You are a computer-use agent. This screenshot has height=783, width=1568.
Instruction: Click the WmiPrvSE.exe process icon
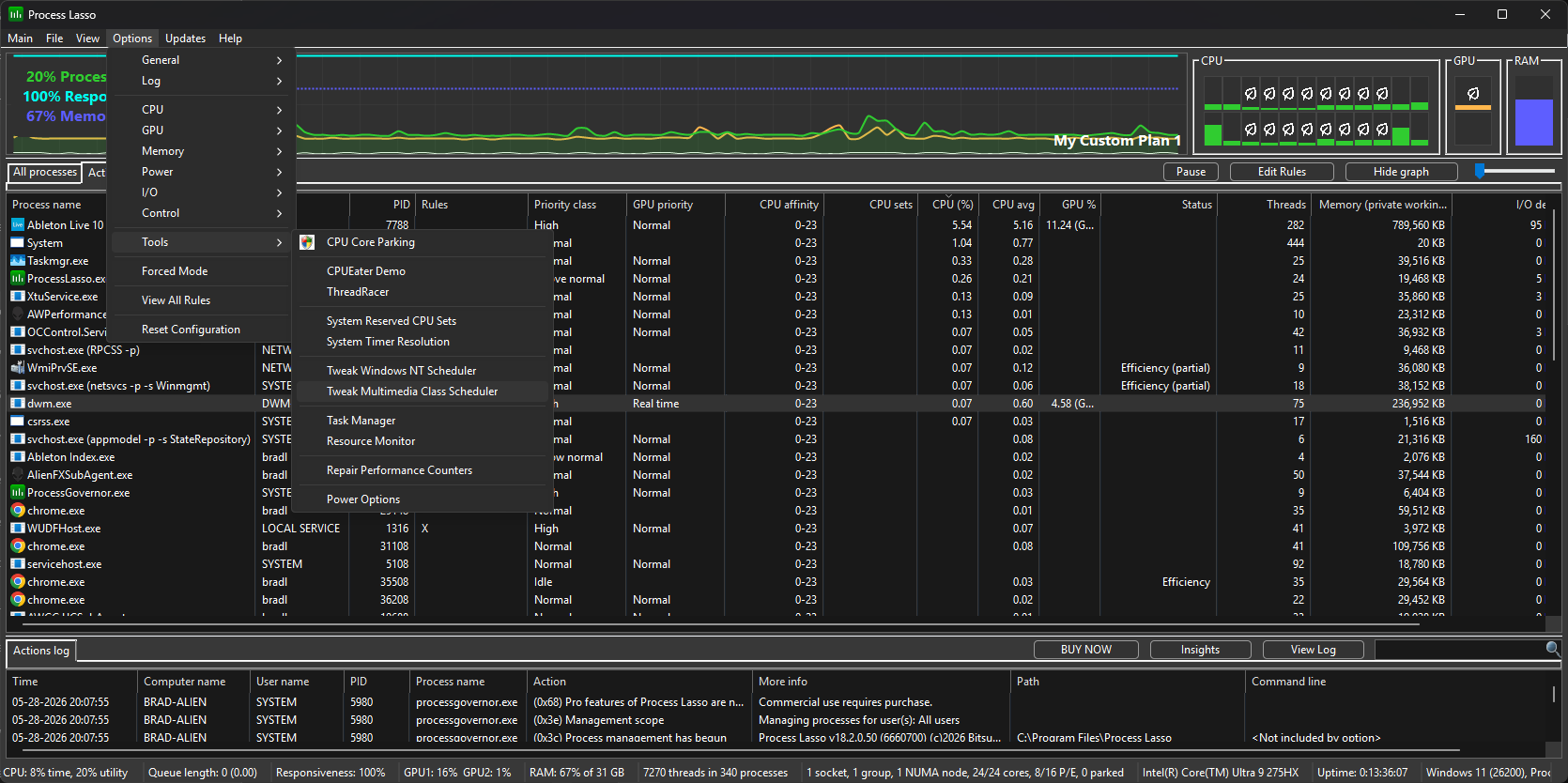pyautogui.click(x=17, y=368)
